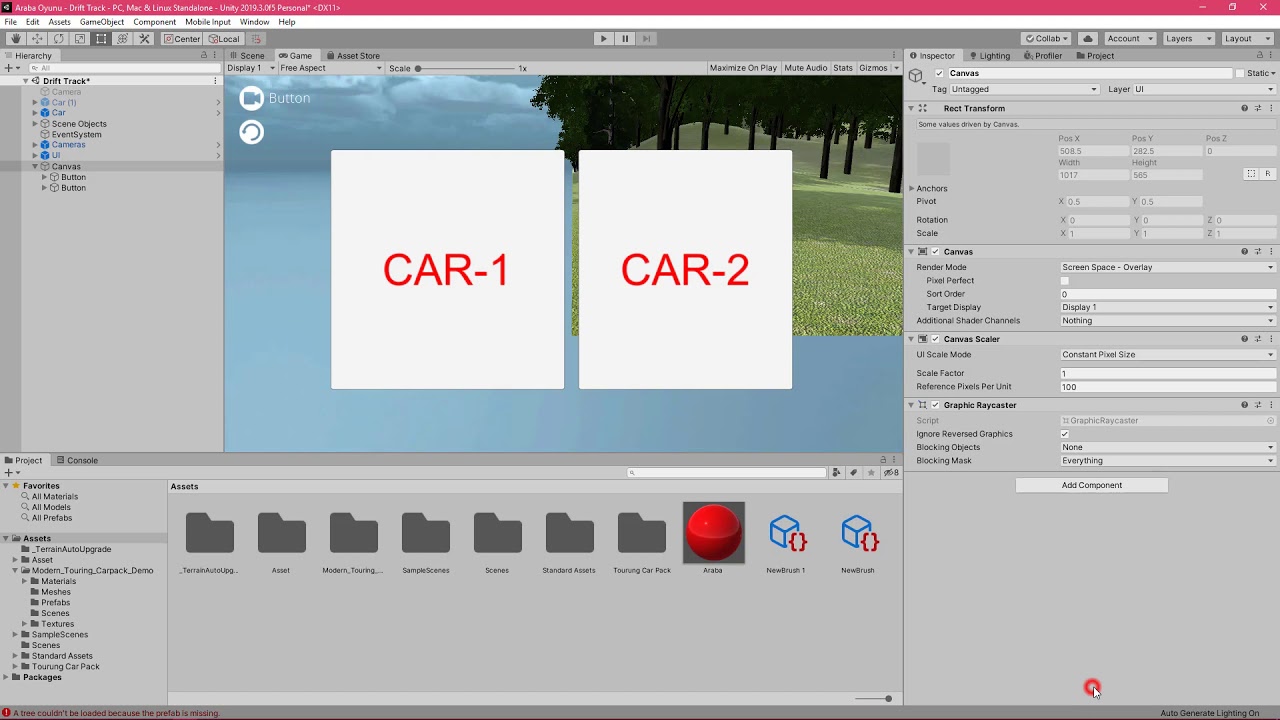Click the Add Component button
Screen dimensions: 1280x720
click(1092, 485)
